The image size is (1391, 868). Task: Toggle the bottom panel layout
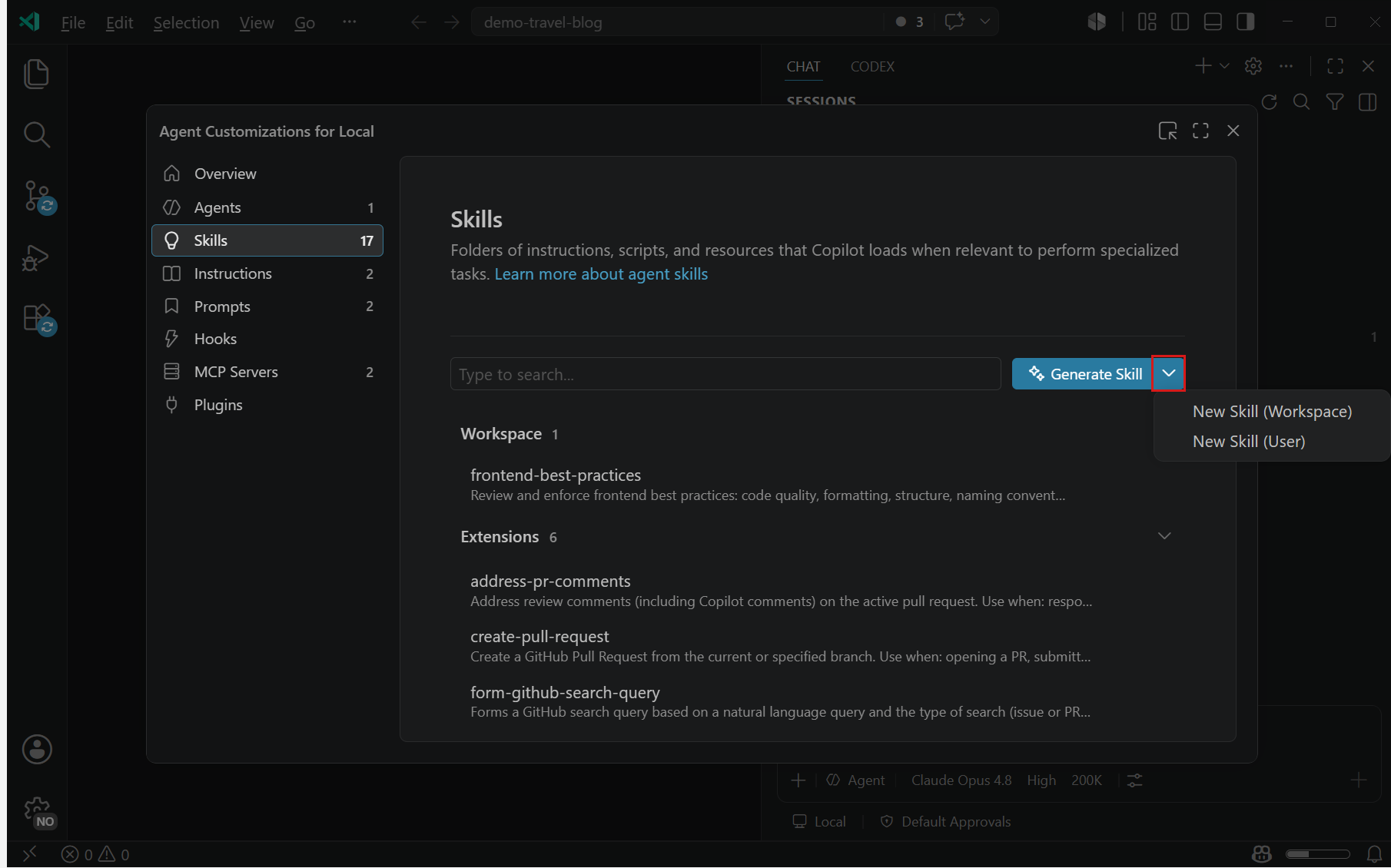1213,22
